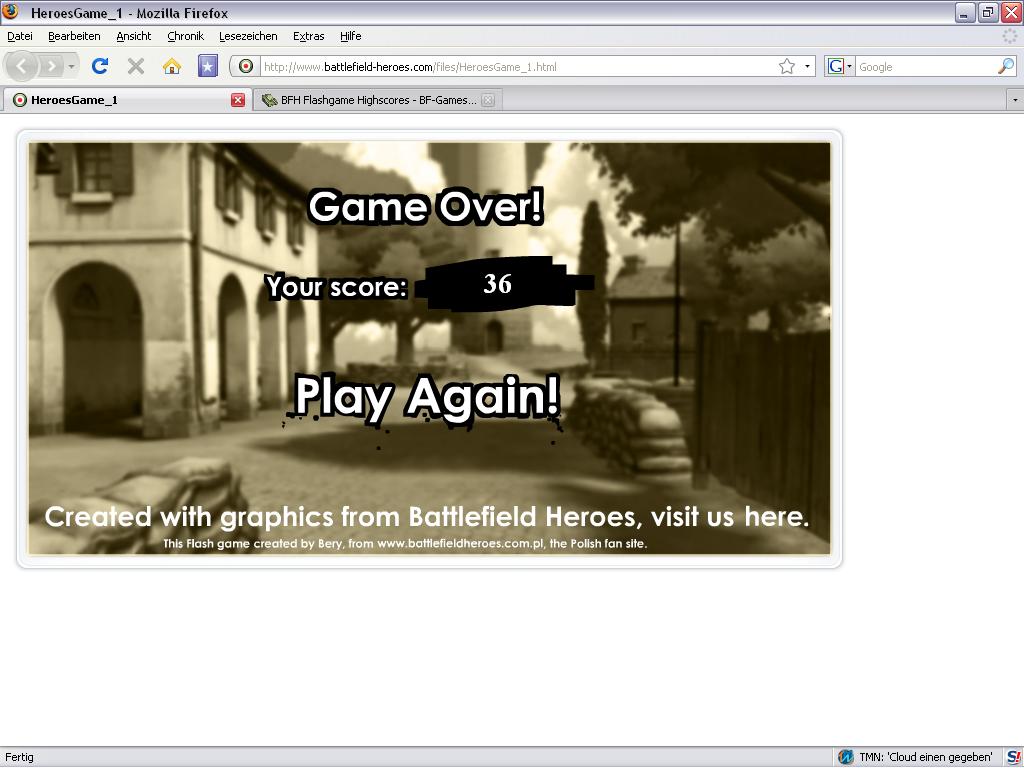Open the back/forward history dropdown
1024x768 pixels.
click(71, 67)
